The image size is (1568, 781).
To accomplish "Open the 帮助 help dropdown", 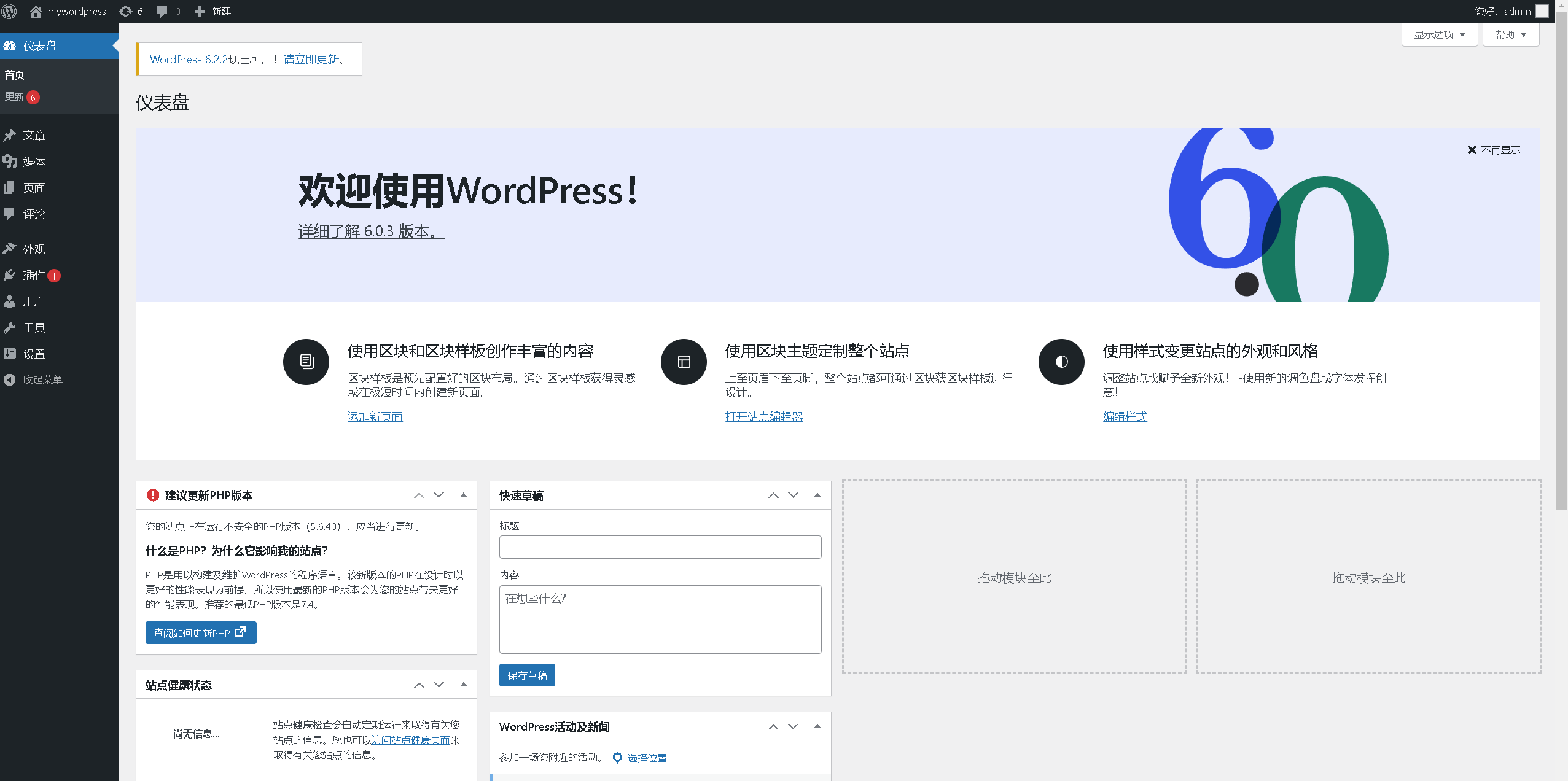I will (1510, 34).
